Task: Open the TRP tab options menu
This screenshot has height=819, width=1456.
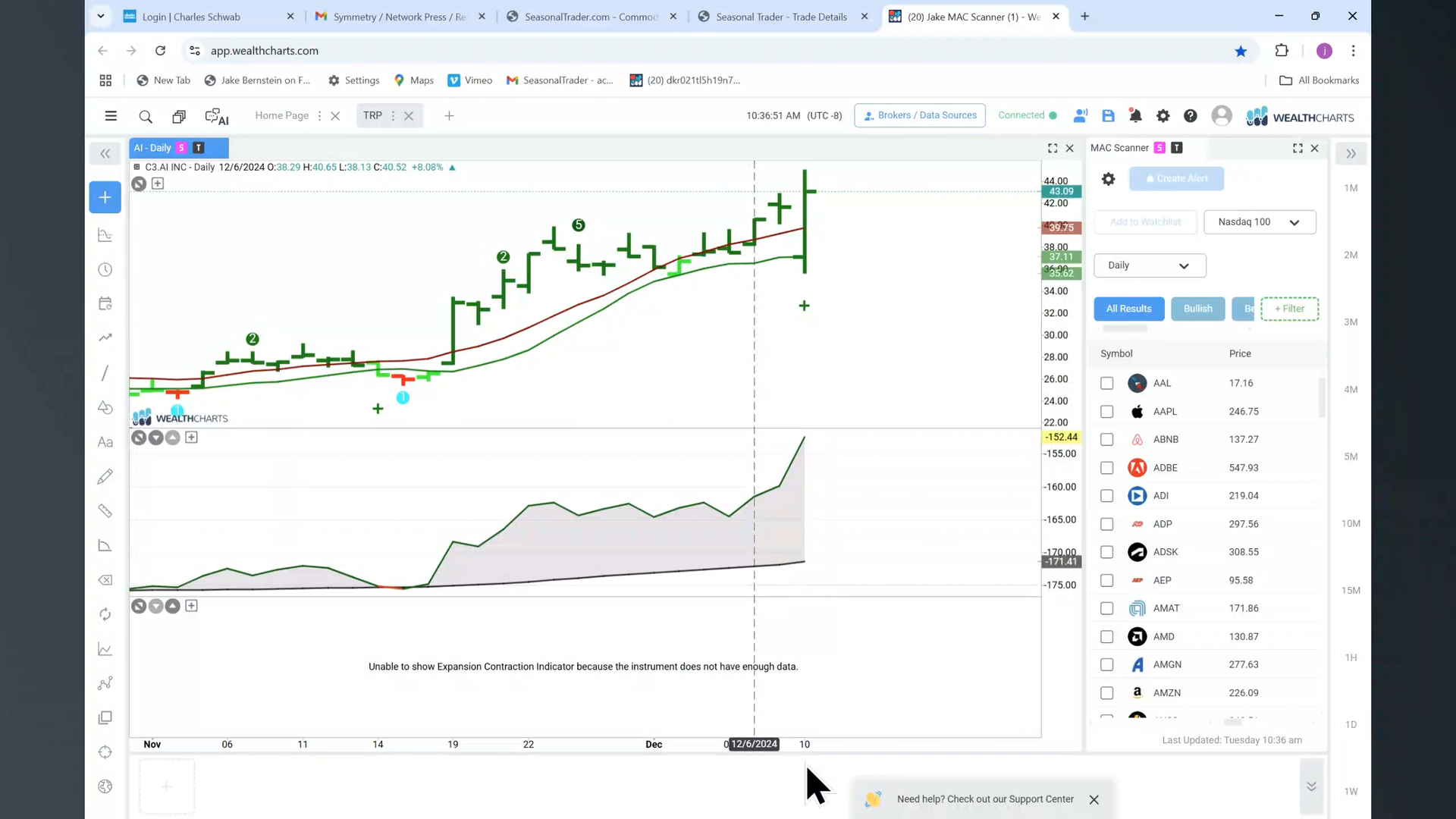Action: pos(393,116)
